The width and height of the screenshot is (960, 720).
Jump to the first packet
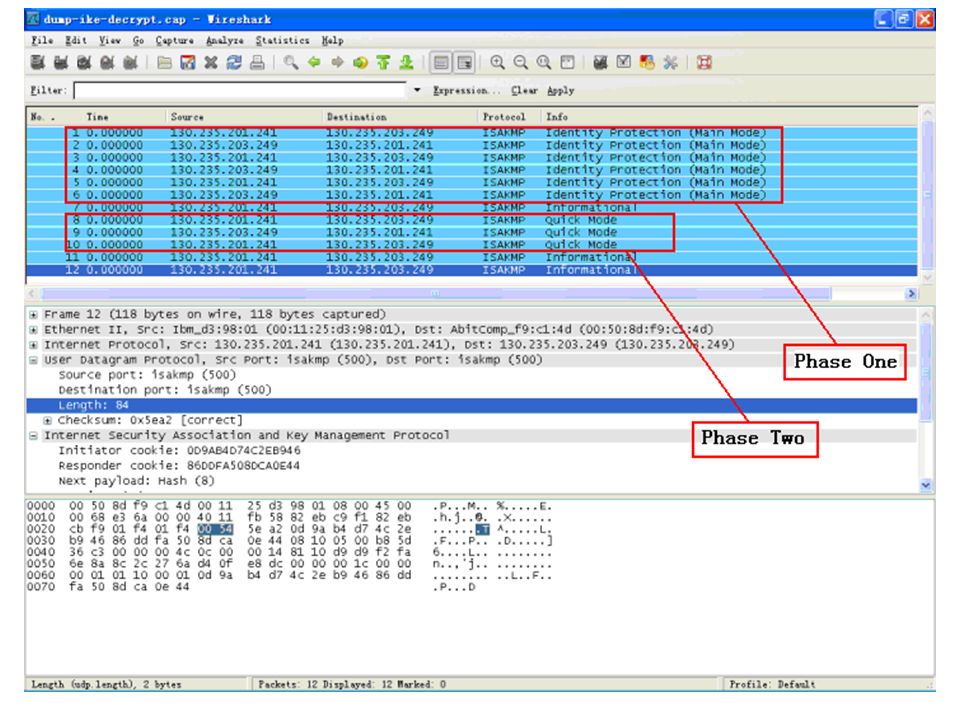point(383,62)
